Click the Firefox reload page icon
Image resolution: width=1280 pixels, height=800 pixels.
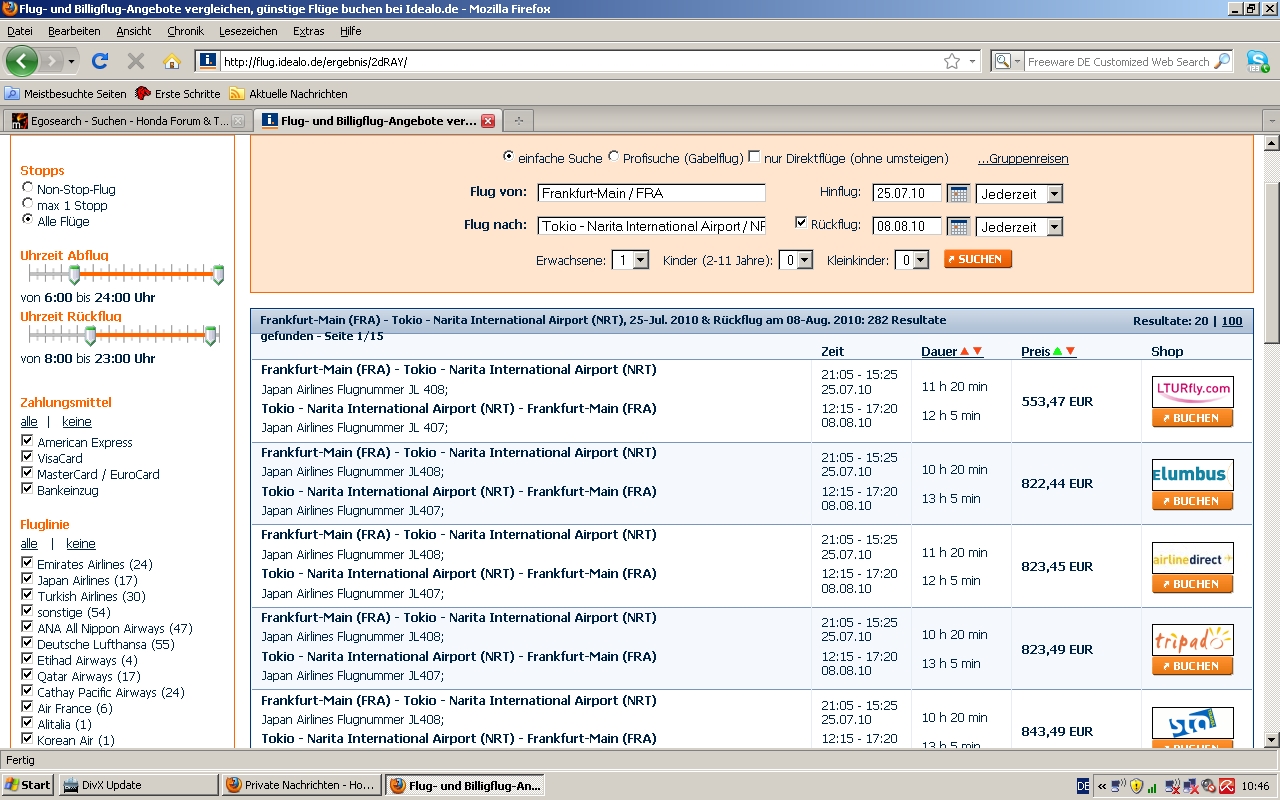pyautogui.click(x=99, y=61)
